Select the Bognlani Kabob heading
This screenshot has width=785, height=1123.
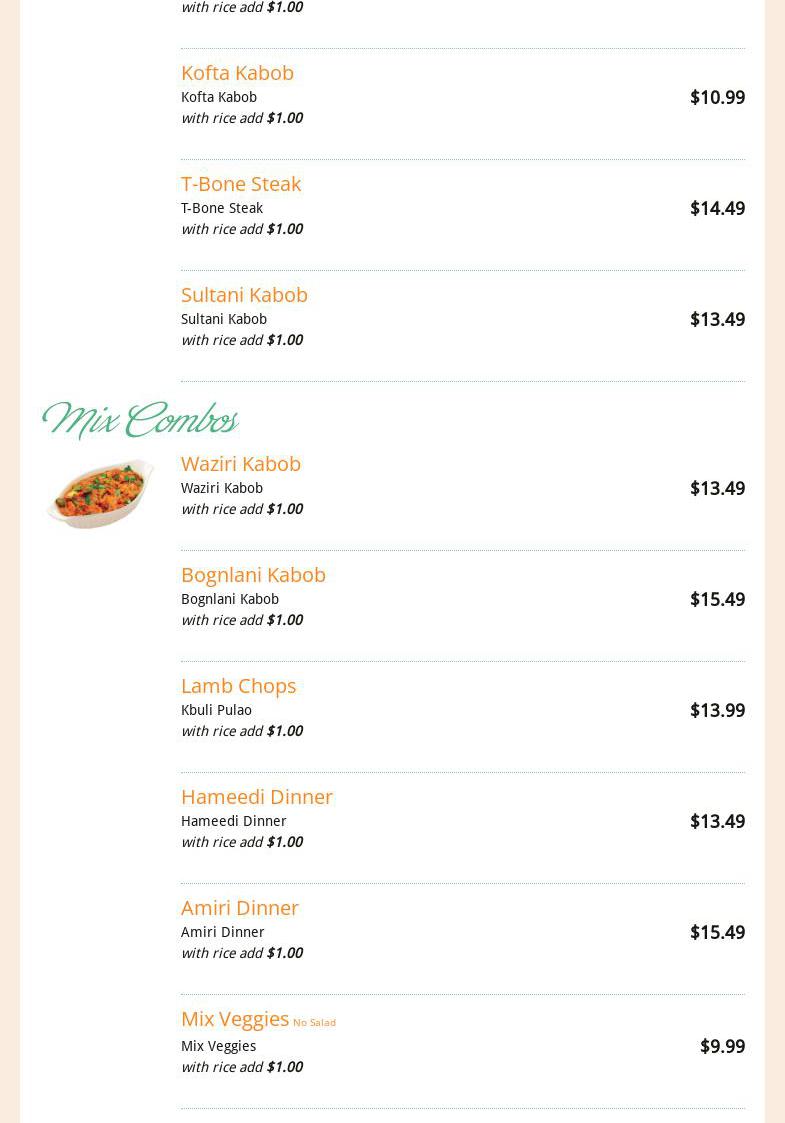253,575
